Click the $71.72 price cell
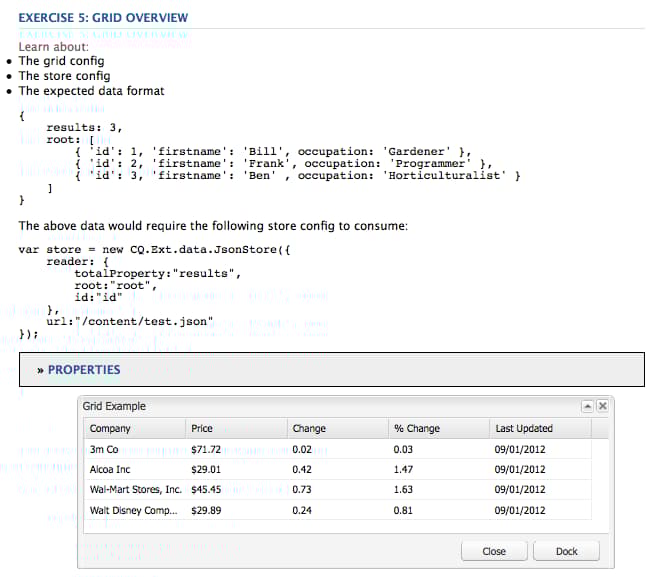Screen dimensions: 653x577 [x=205, y=450]
